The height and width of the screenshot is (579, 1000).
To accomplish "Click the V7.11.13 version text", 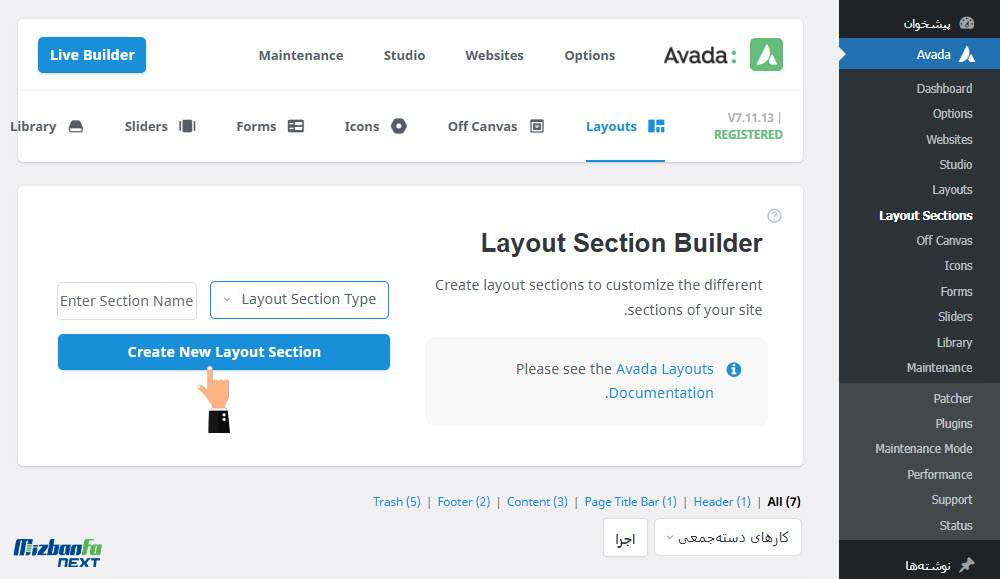I will coord(751,117).
